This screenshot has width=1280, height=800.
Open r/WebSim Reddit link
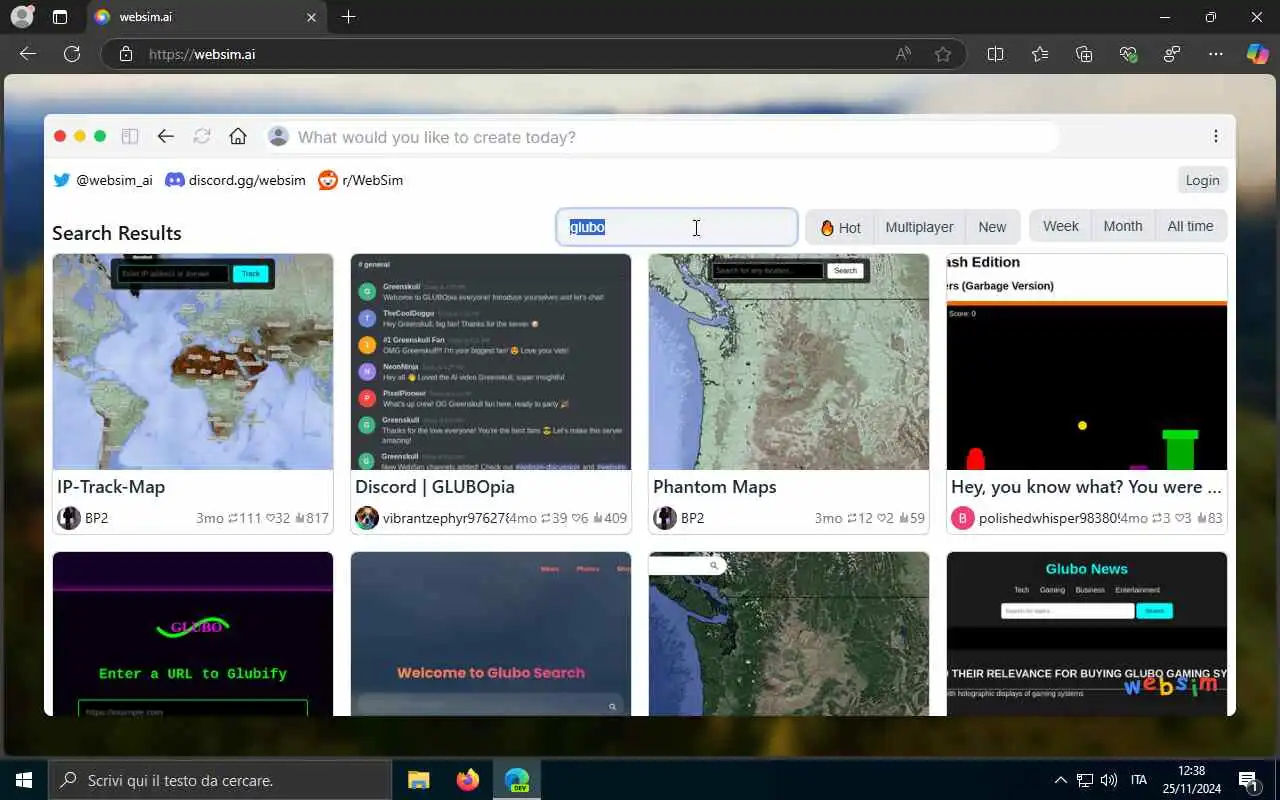pos(361,180)
